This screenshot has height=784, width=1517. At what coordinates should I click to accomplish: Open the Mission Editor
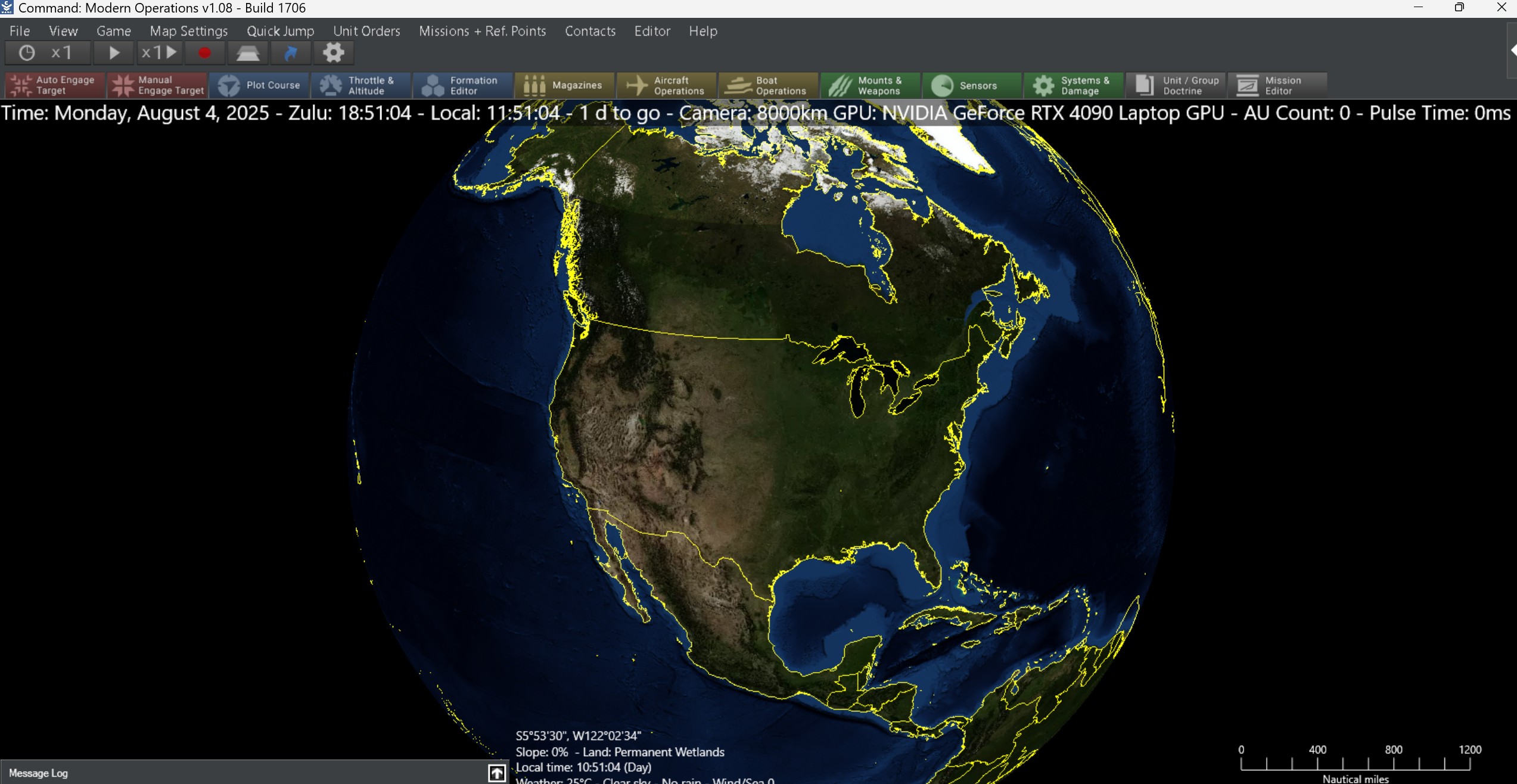(x=1278, y=85)
